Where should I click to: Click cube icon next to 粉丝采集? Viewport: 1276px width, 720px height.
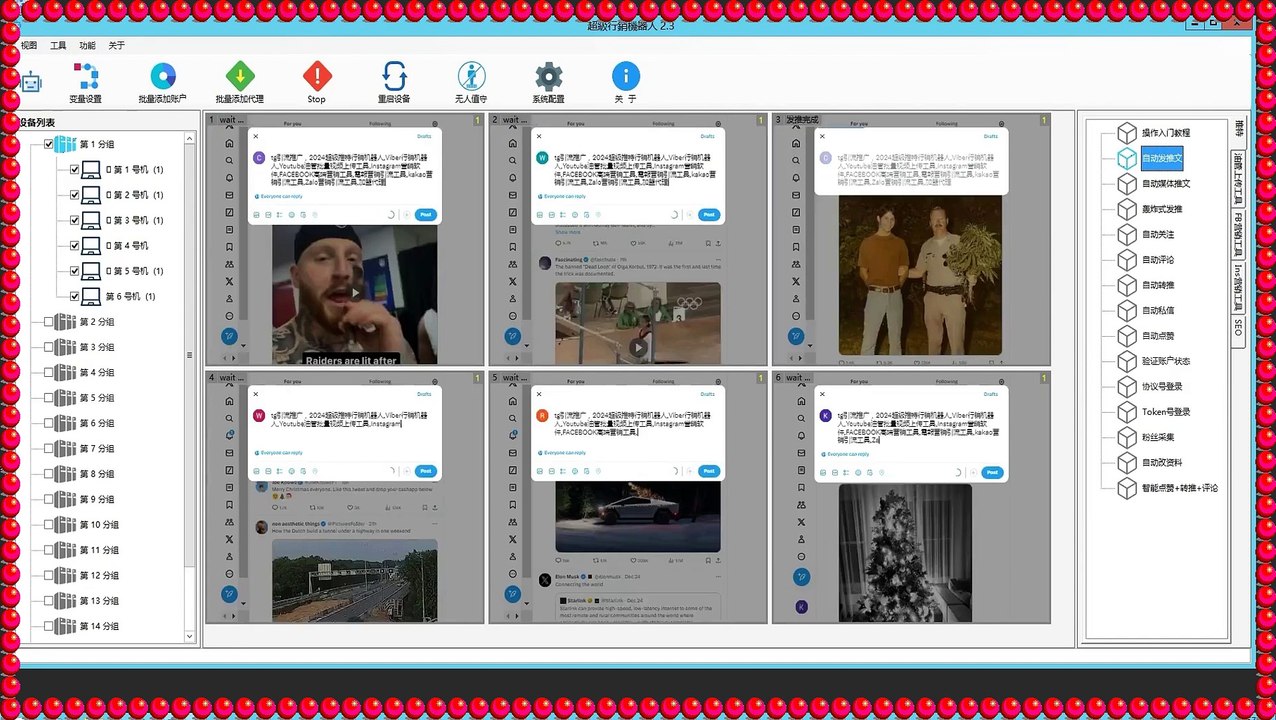coord(1127,437)
